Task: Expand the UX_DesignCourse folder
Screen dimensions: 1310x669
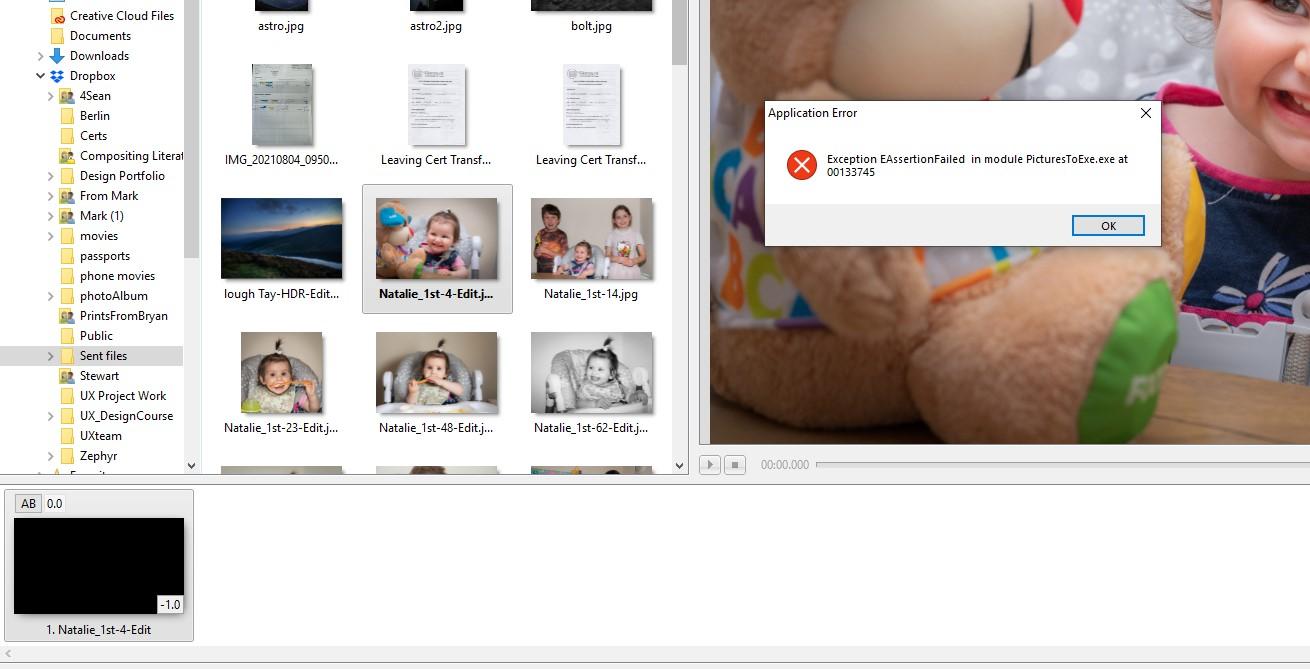Action: pyautogui.click(x=51, y=416)
